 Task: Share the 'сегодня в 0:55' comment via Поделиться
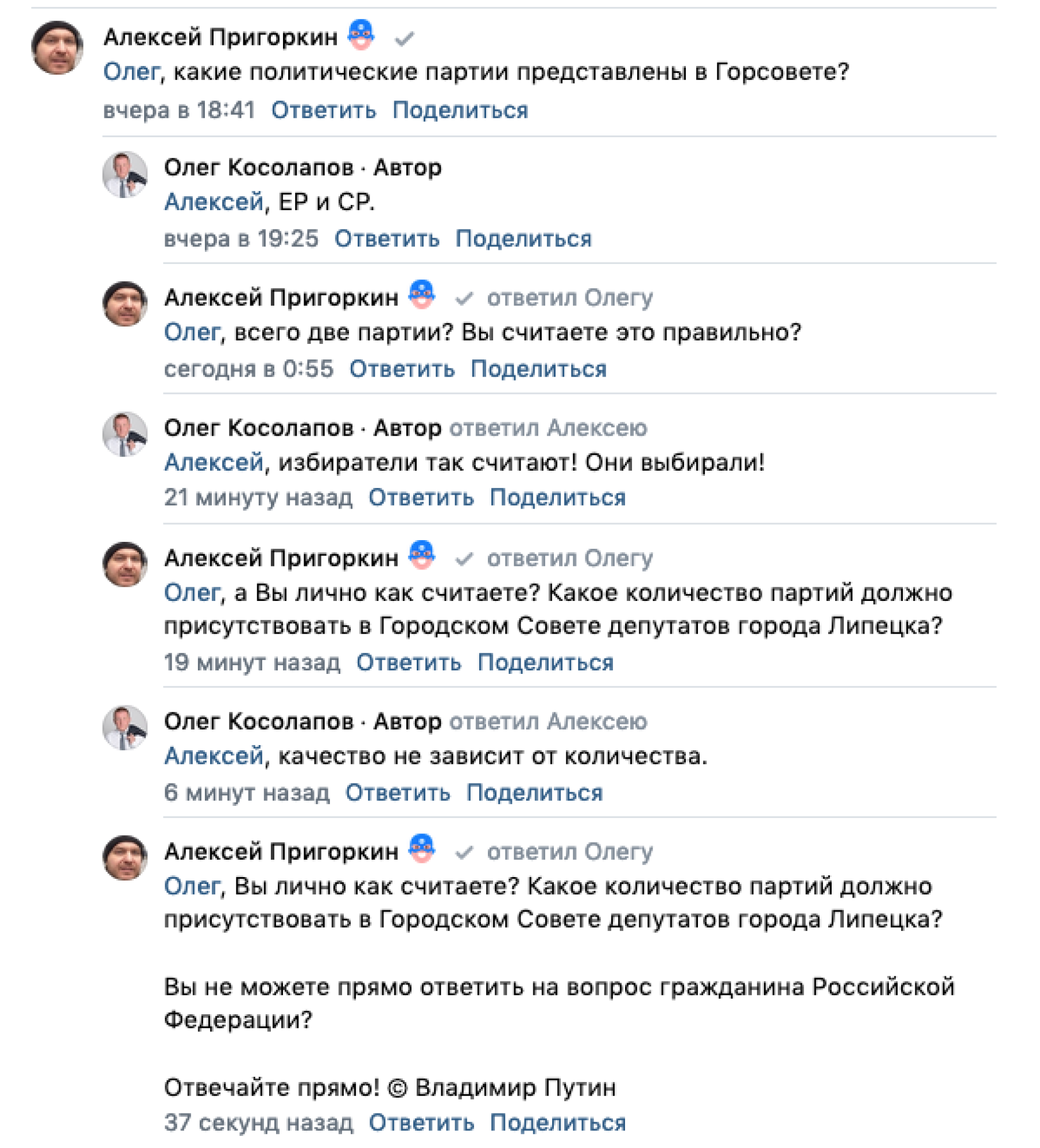(x=540, y=369)
